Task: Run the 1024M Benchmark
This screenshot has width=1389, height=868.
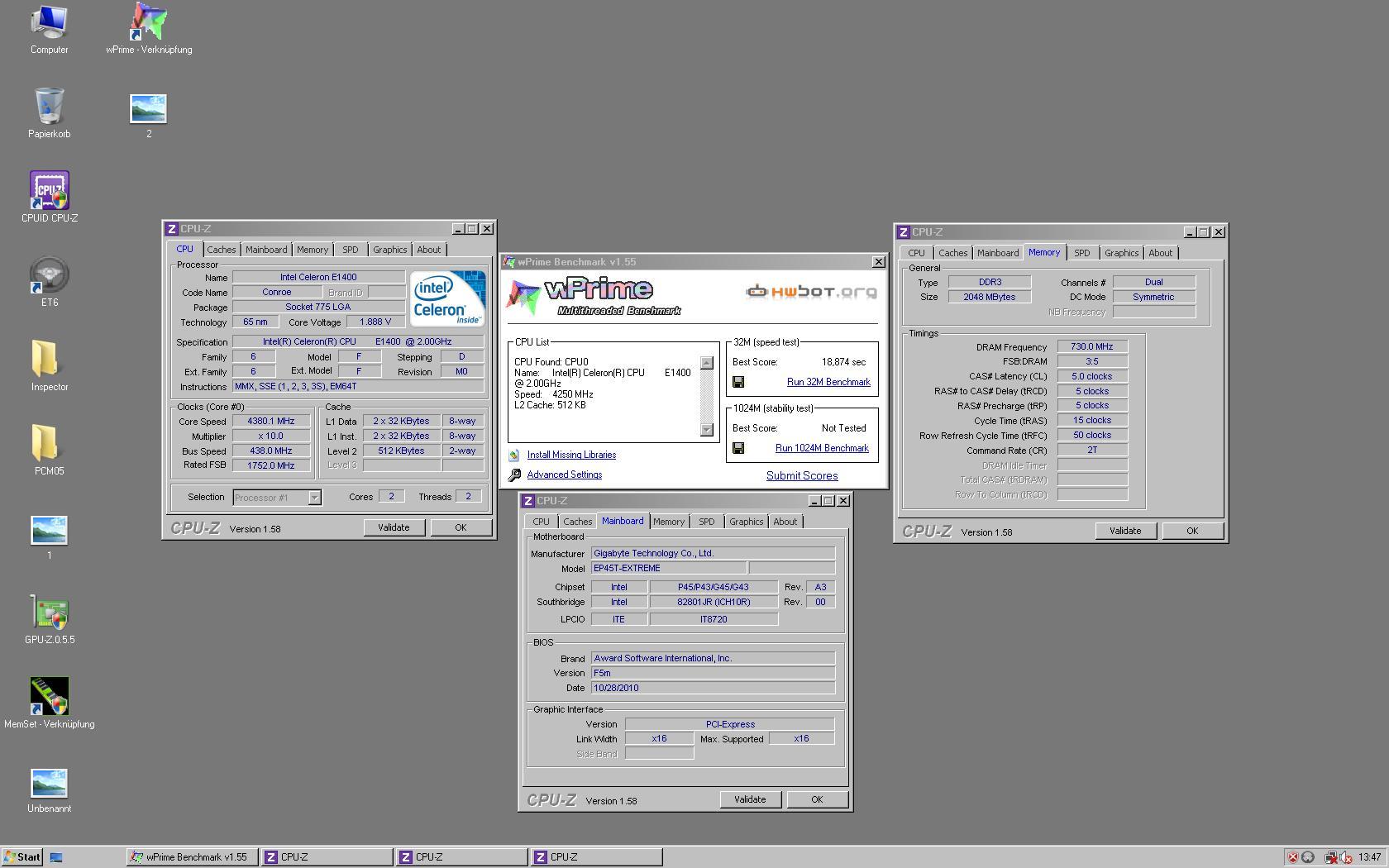Action: [x=822, y=448]
